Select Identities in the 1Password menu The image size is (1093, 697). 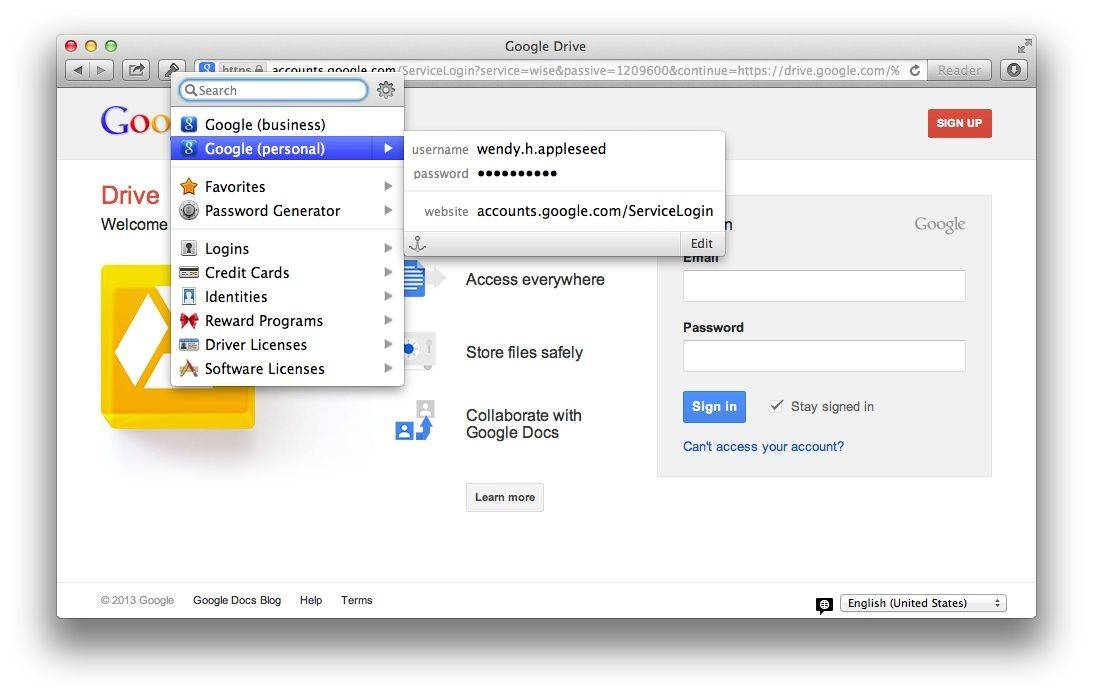(x=236, y=296)
